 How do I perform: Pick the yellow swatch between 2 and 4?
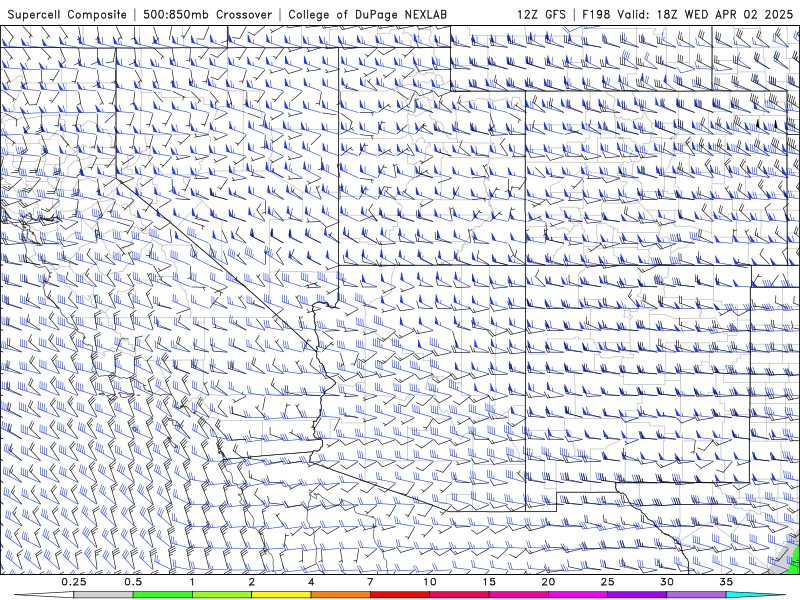pyautogui.click(x=281, y=595)
